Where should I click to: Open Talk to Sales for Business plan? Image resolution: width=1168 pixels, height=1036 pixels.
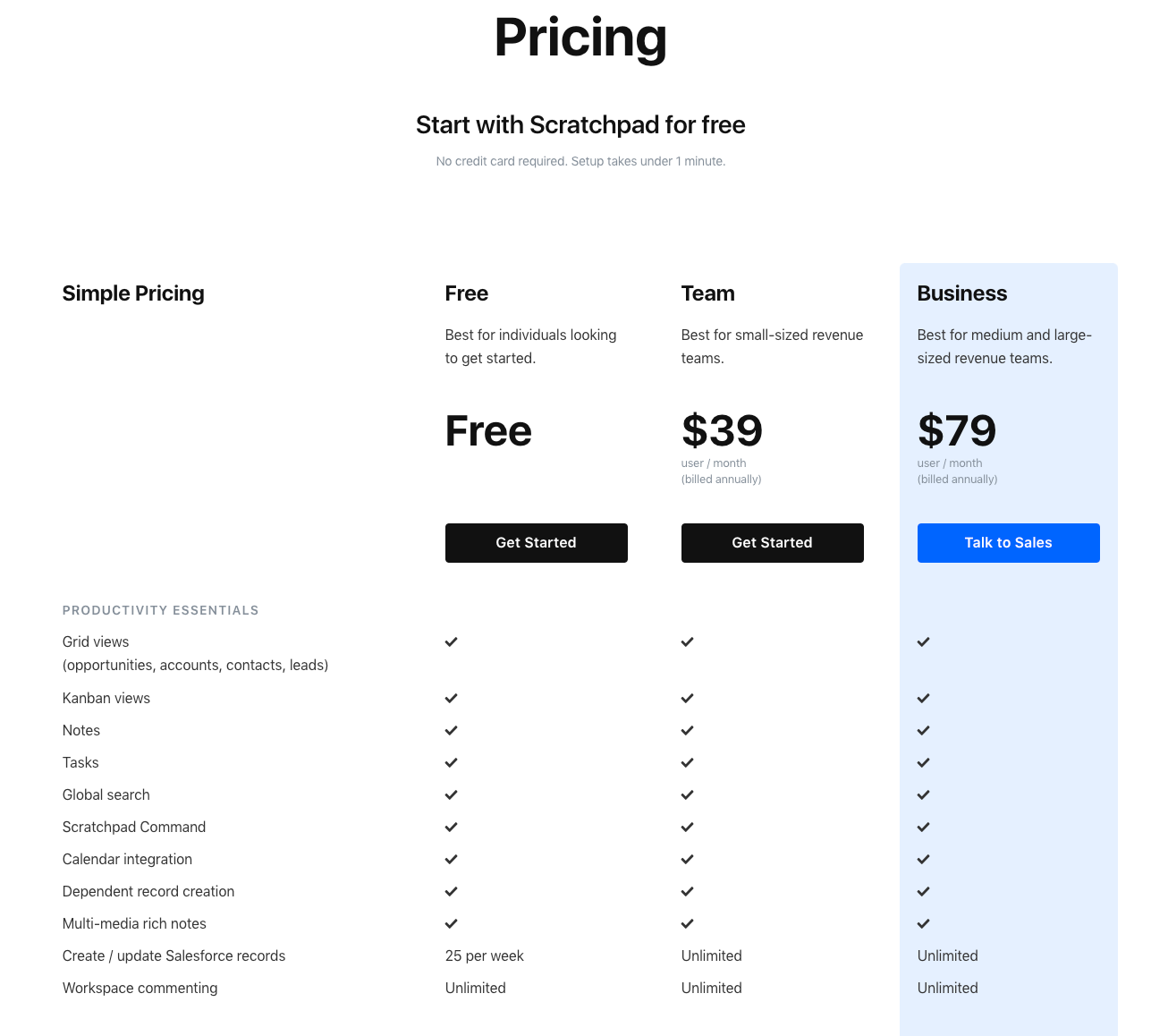pos(1008,542)
